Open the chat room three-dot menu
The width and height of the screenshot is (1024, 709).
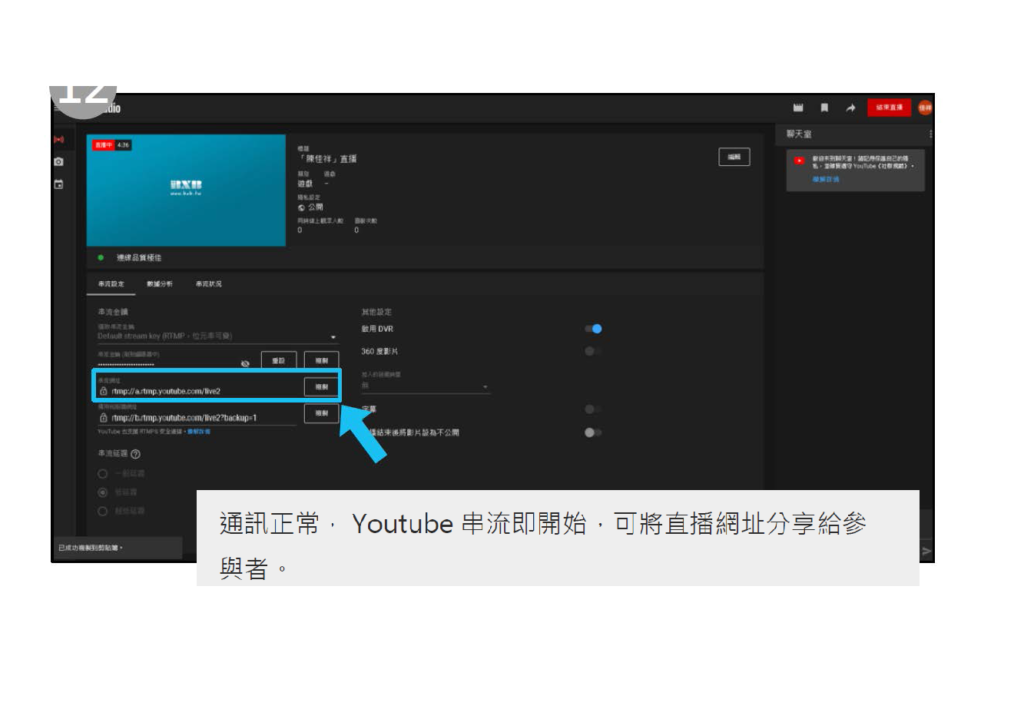click(930, 134)
